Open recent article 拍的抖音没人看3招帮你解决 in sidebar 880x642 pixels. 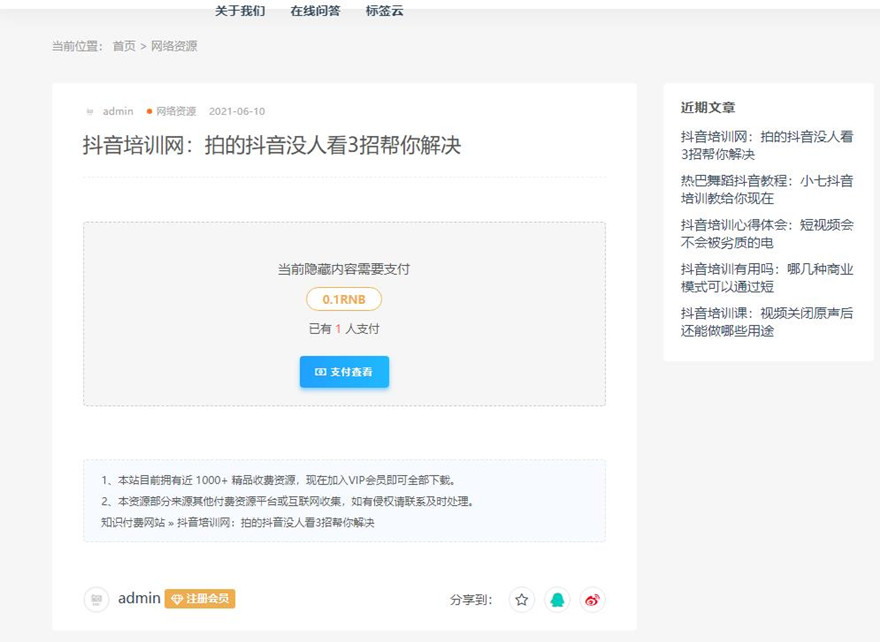(767, 145)
